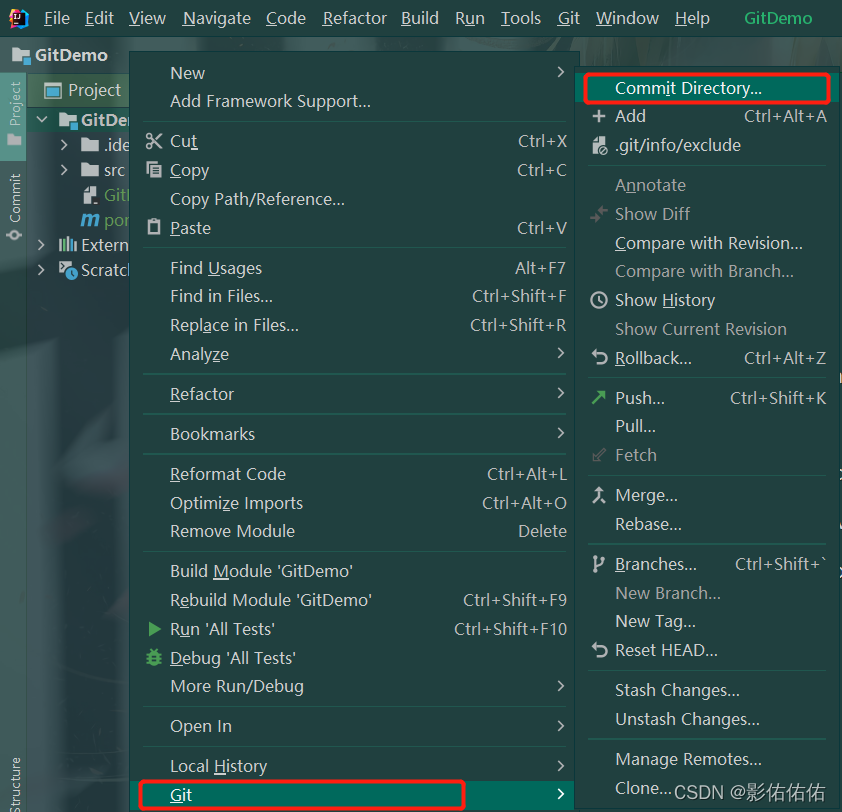Image resolution: width=842 pixels, height=812 pixels.
Task: Click the Scratches and Consoles icon
Action: pyautogui.click(x=68, y=270)
